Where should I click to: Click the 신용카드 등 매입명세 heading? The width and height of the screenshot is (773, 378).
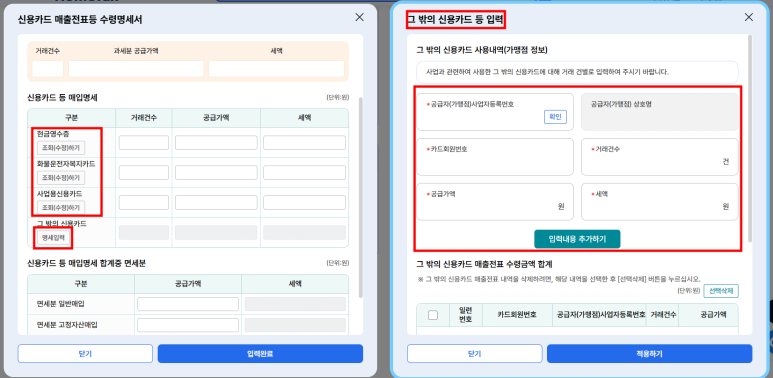click(63, 98)
